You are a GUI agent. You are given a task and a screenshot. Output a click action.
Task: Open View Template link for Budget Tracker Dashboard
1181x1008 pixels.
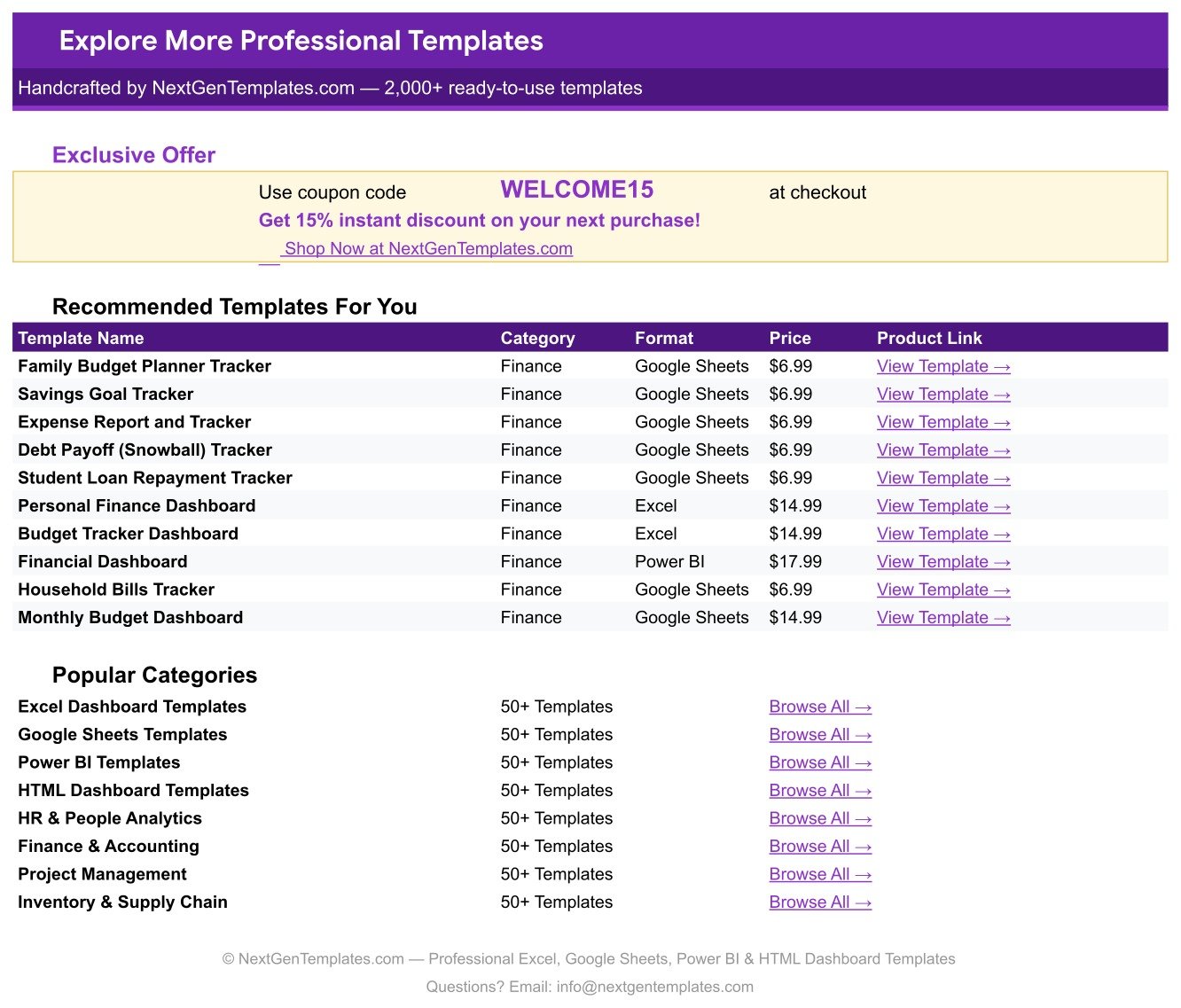coord(943,534)
